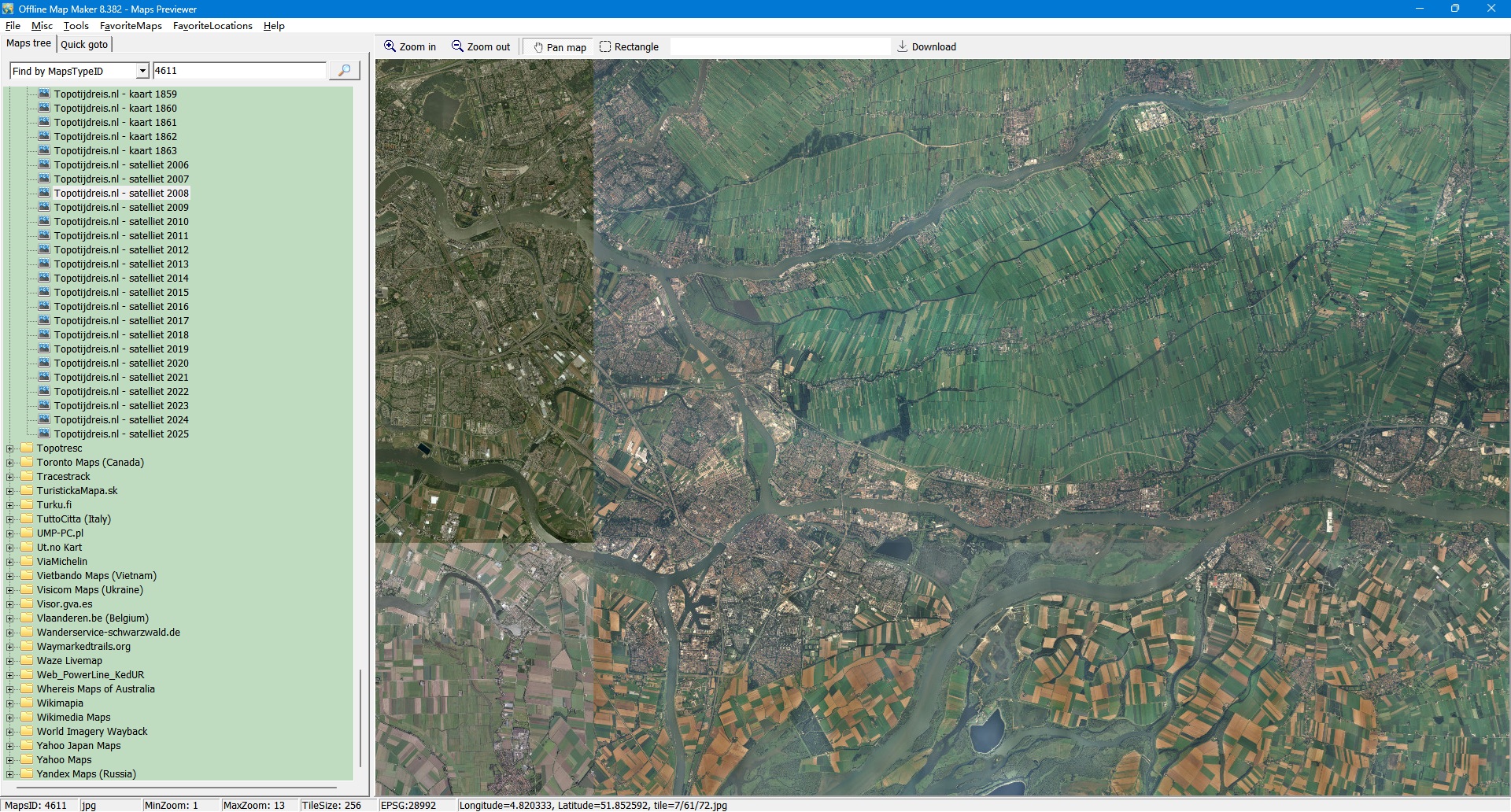Screen dimensions: 1511x812
Task: Click map icon beside satelliet 2015
Action: click(x=45, y=293)
